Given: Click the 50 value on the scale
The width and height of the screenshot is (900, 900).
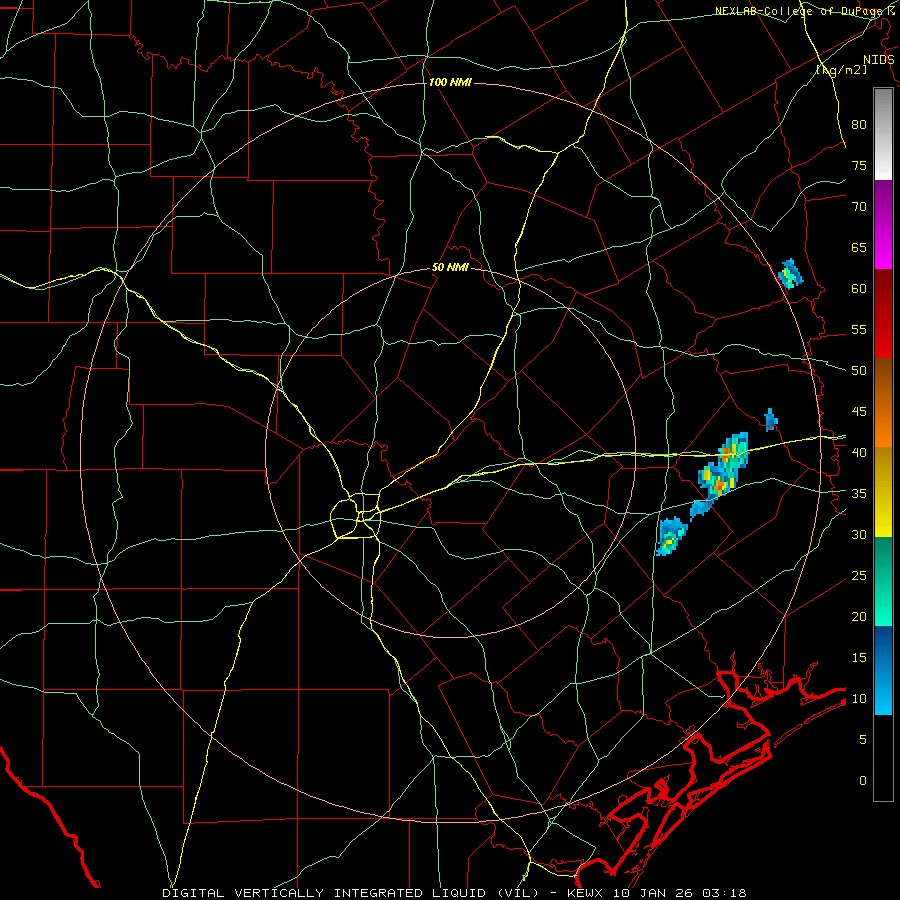Looking at the screenshot, I should pyautogui.click(x=859, y=371).
